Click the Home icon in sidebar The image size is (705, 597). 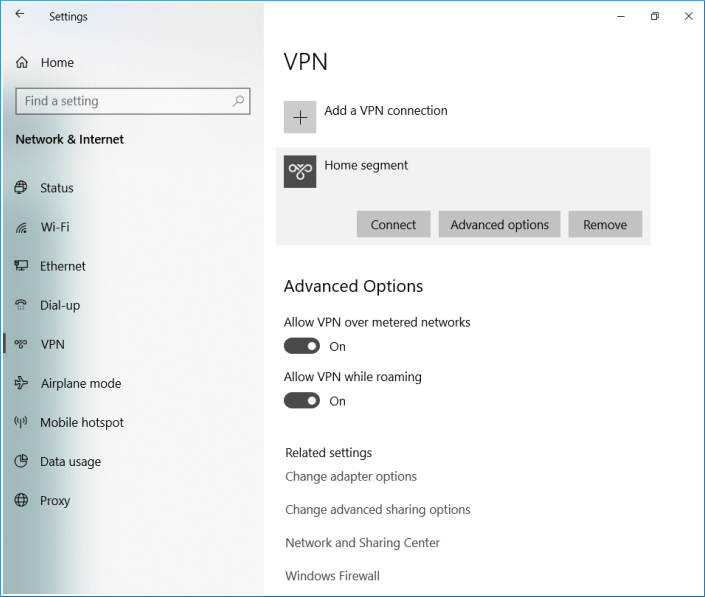22,63
